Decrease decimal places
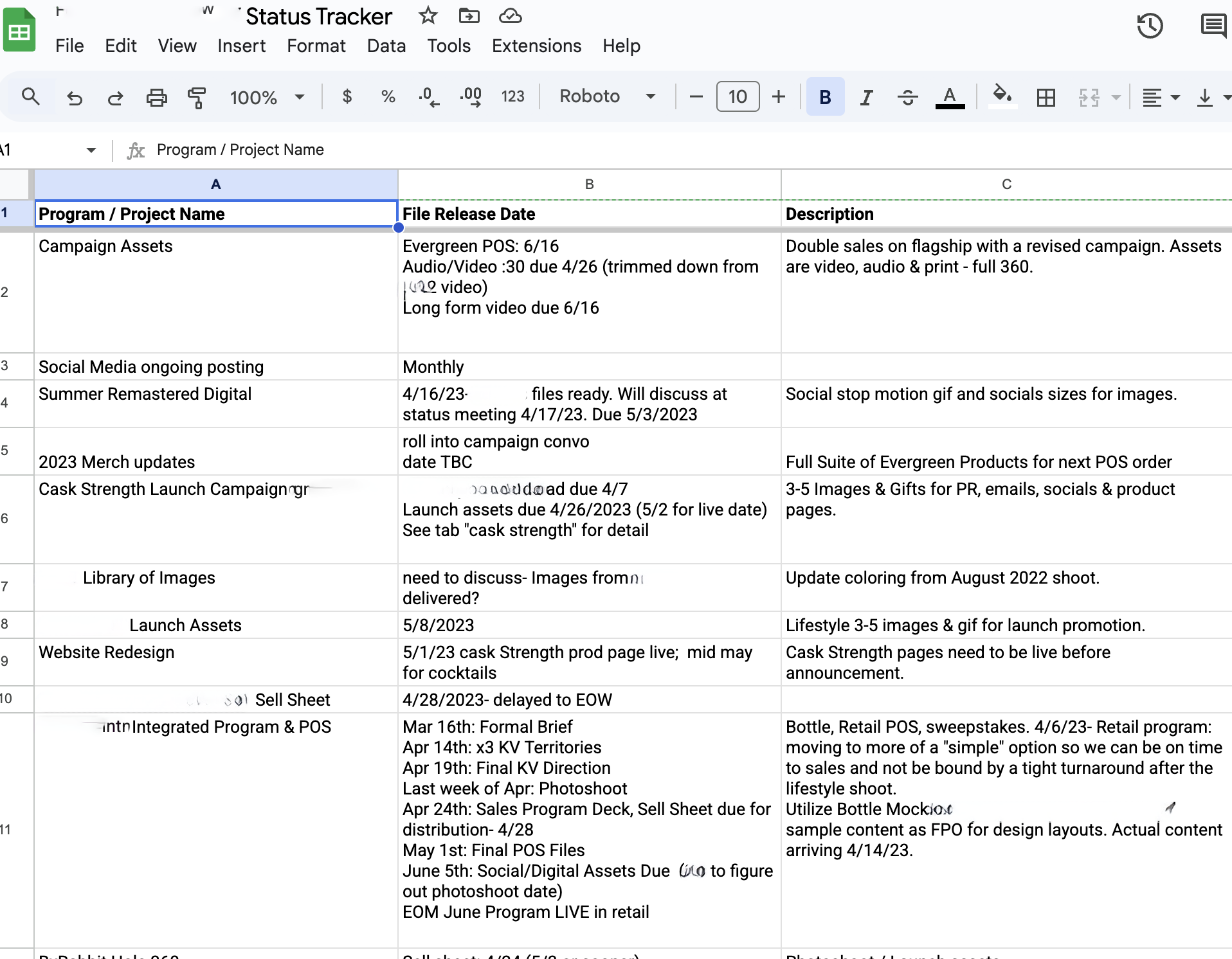The height and width of the screenshot is (959, 1232). (x=429, y=97)
